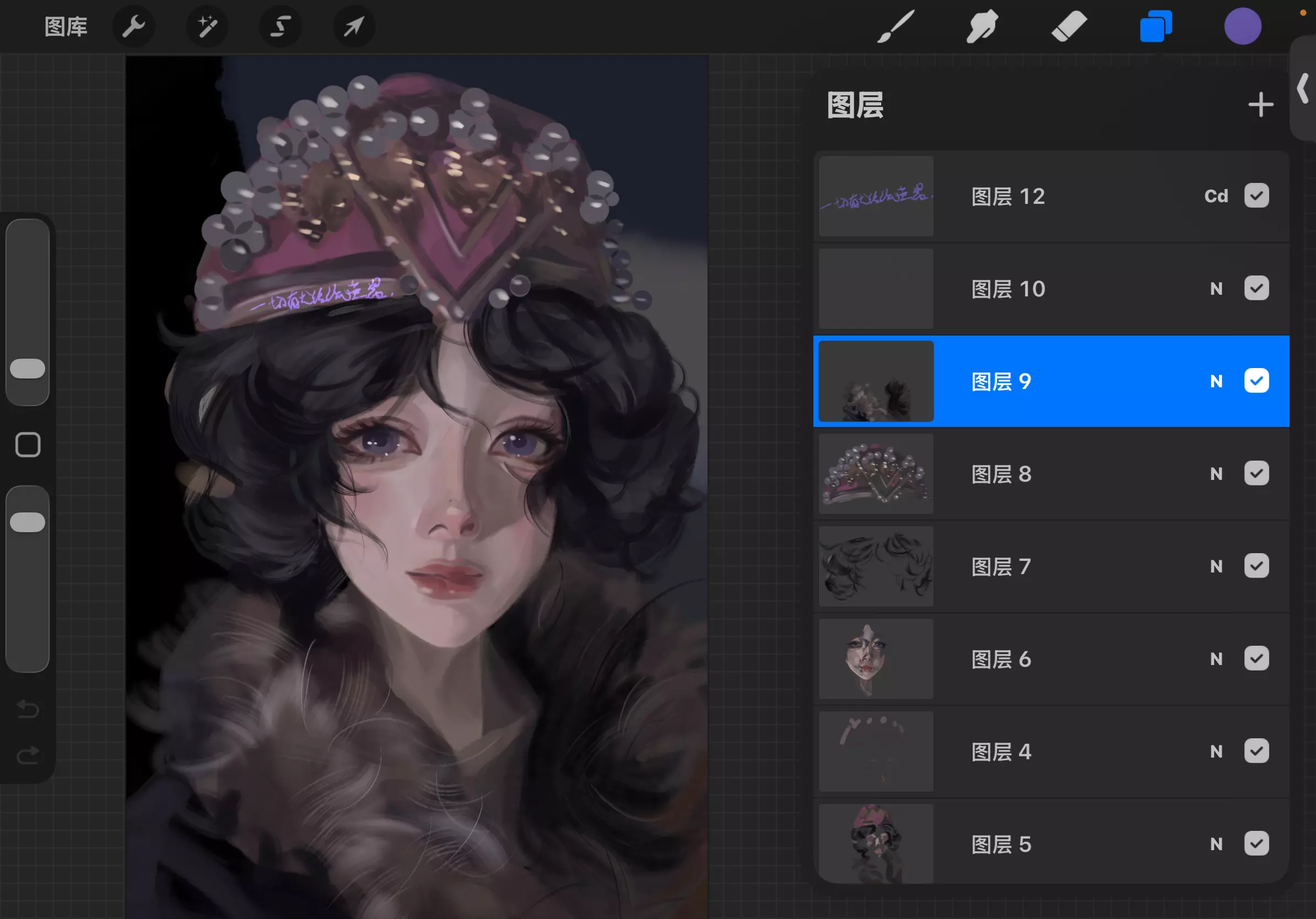
Task: Open the Actions wrench menu
Action: point(133,26)
